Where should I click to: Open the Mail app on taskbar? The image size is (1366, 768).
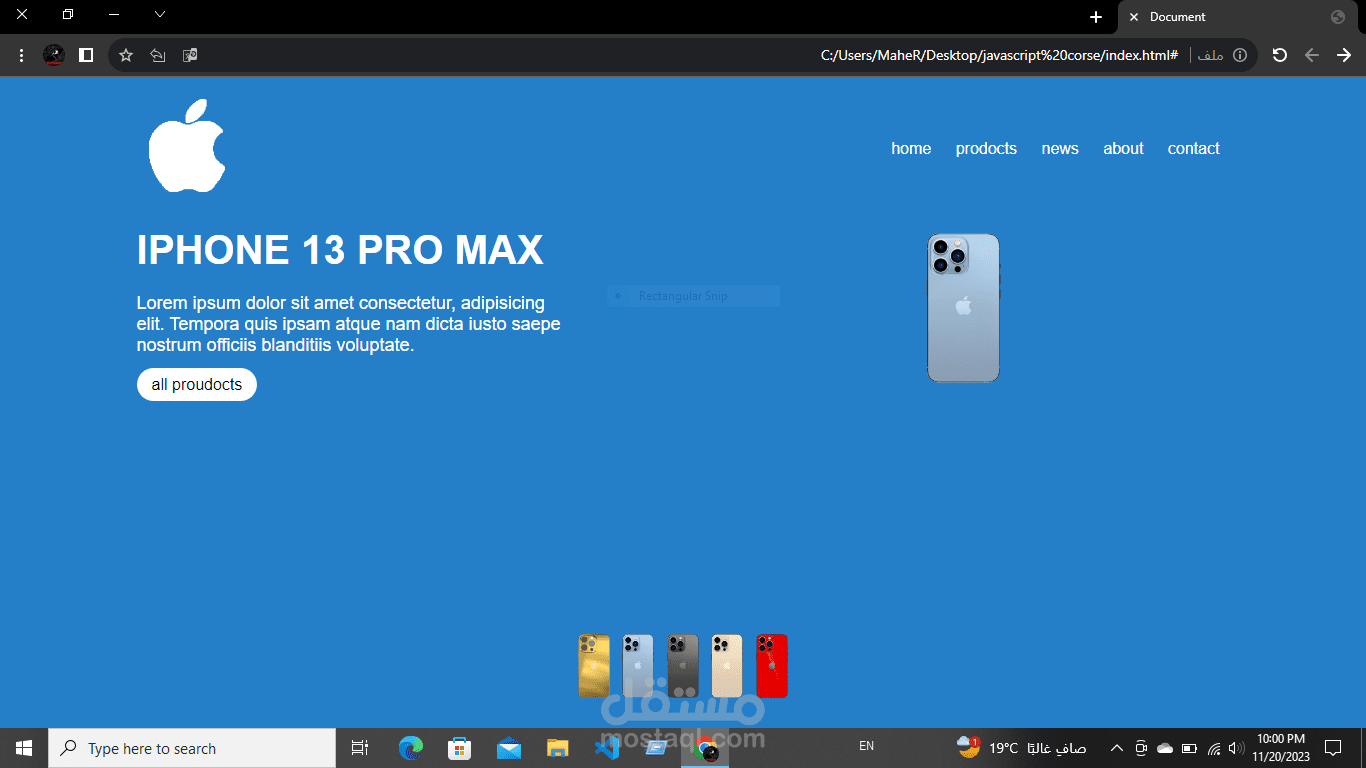[x=509, y=748]
